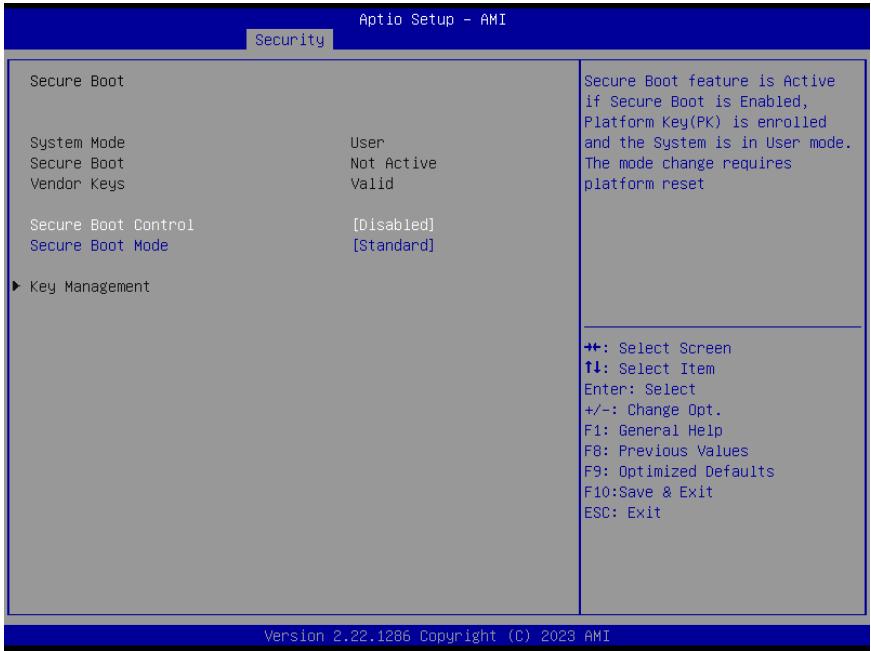Click the F9: Optimized Defaults hint

(x=679, y=472)
